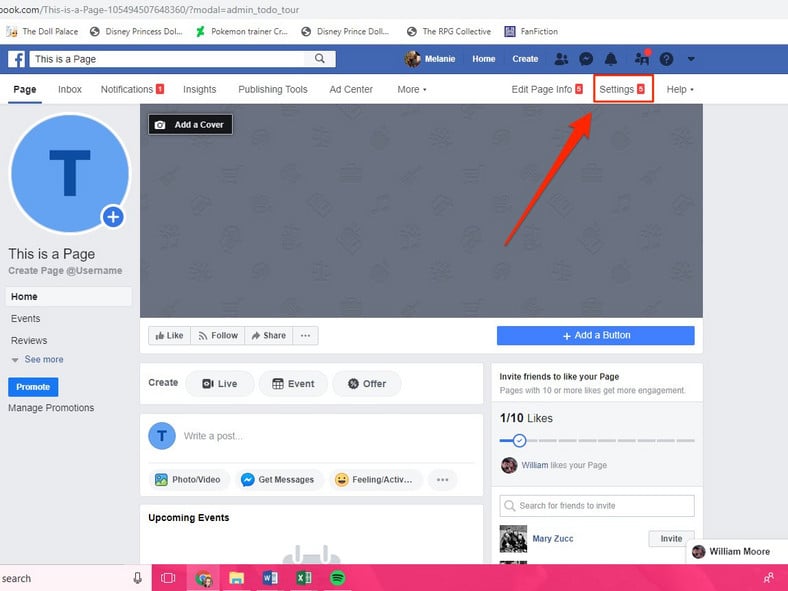Screen dimensions: 788x591
Task: Click the Like button
Action: pos(169,335)
